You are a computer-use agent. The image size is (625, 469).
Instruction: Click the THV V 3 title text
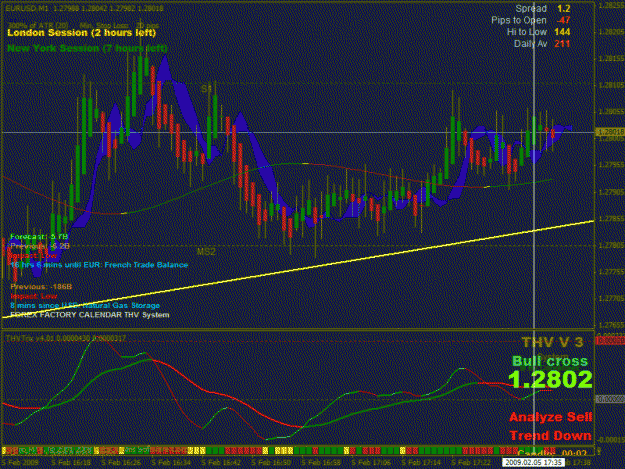552,342
